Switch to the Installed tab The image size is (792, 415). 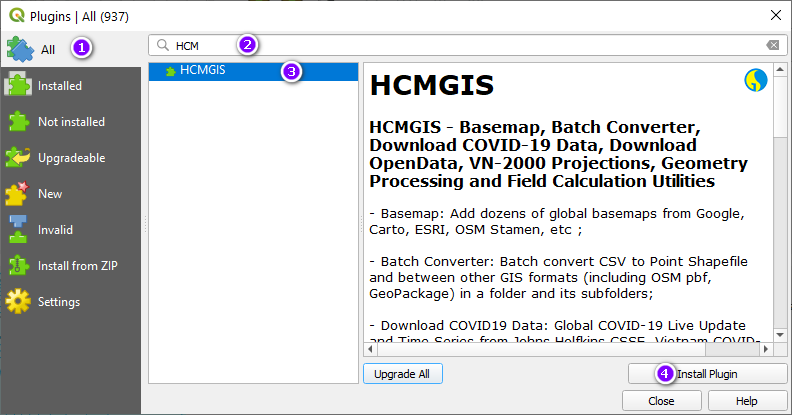(x=71, y=85)
